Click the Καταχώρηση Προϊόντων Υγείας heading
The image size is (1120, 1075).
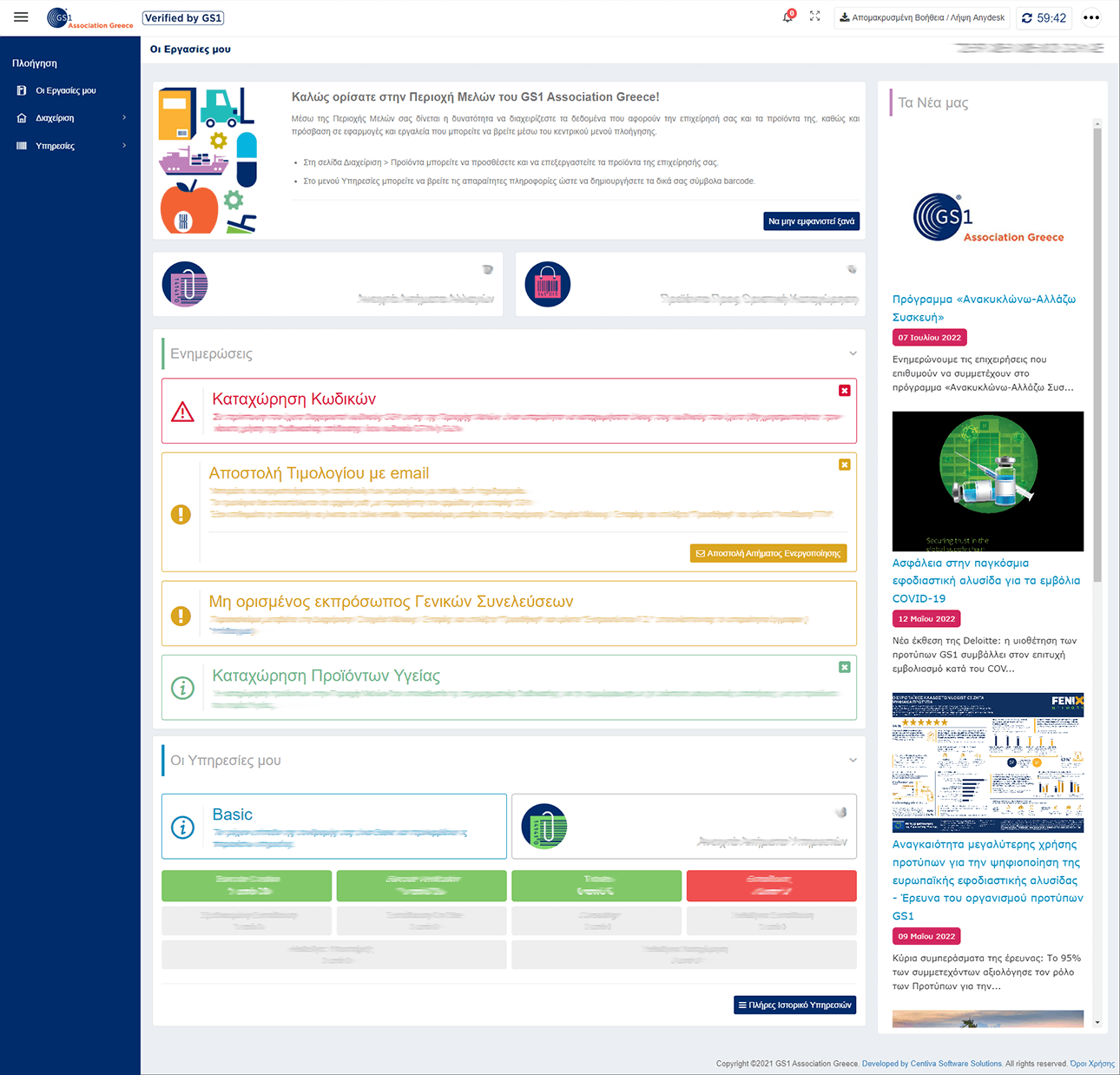pos(326,676)
